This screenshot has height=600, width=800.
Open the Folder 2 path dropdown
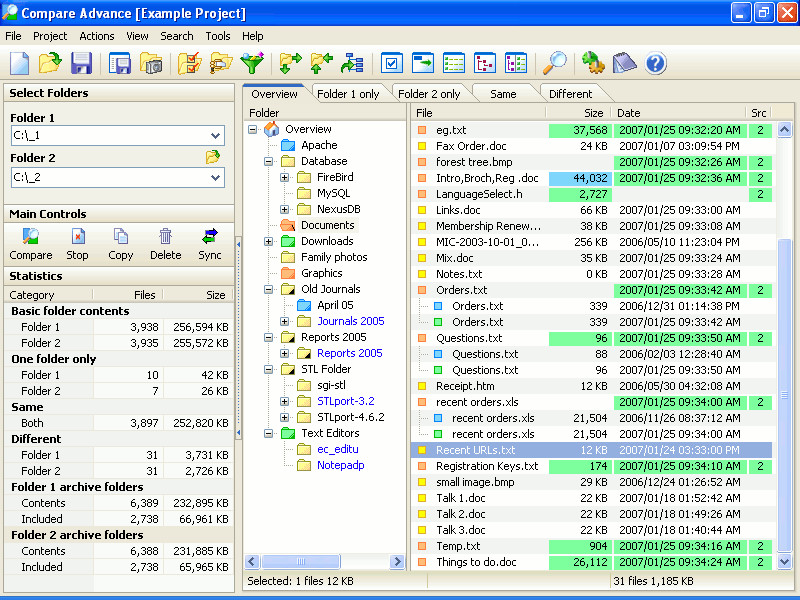(216, 178)
